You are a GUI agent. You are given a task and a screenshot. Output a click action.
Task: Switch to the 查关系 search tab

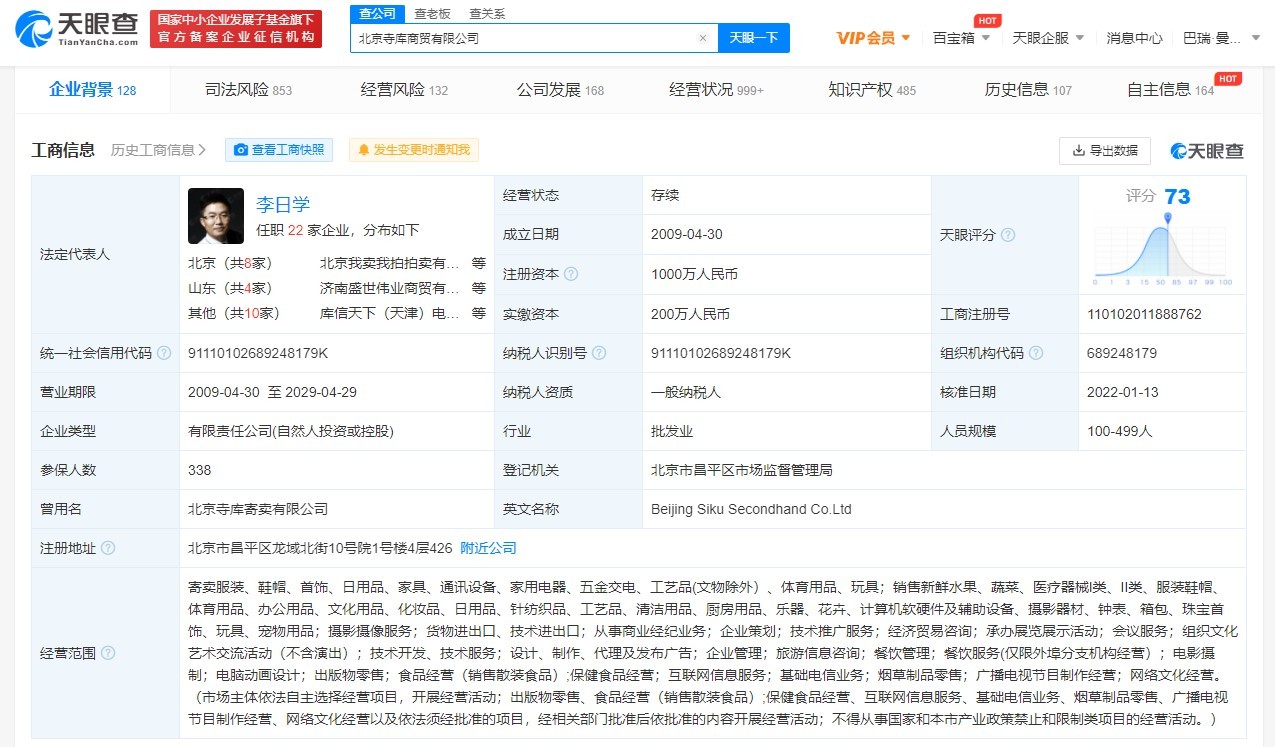tap(487, 13)
